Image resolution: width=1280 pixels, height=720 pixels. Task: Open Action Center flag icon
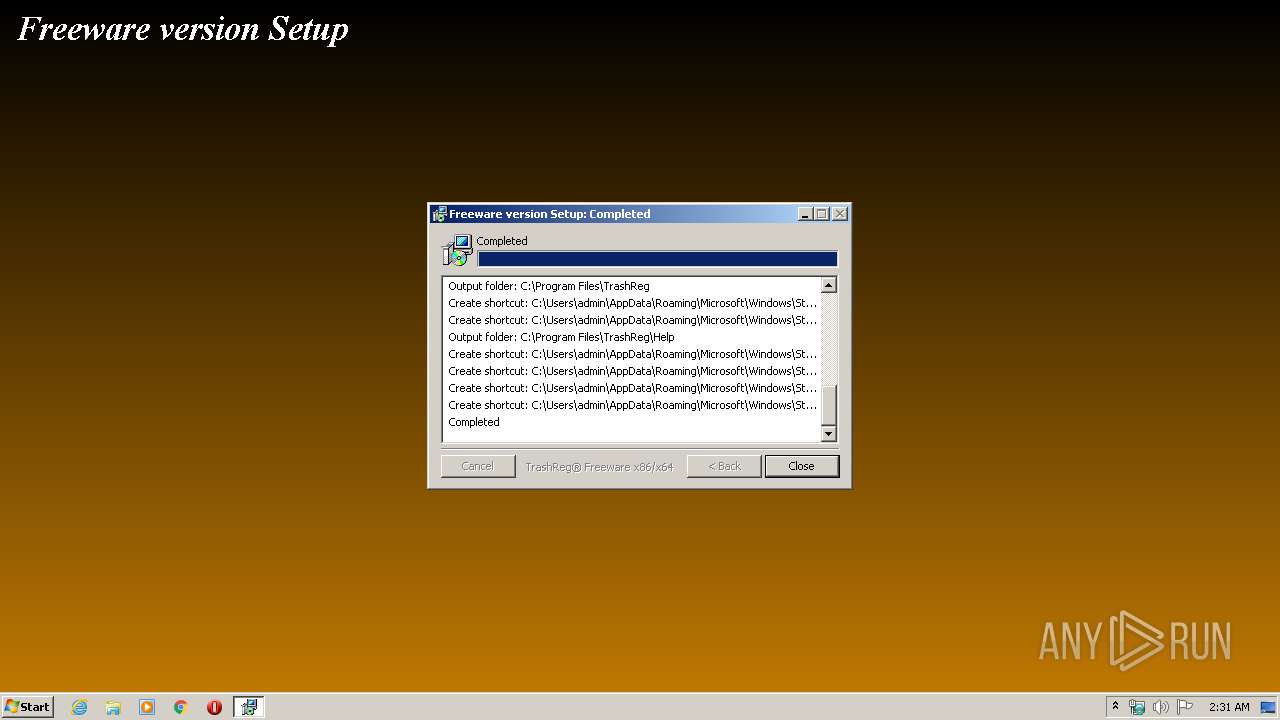coord(1185,707)
